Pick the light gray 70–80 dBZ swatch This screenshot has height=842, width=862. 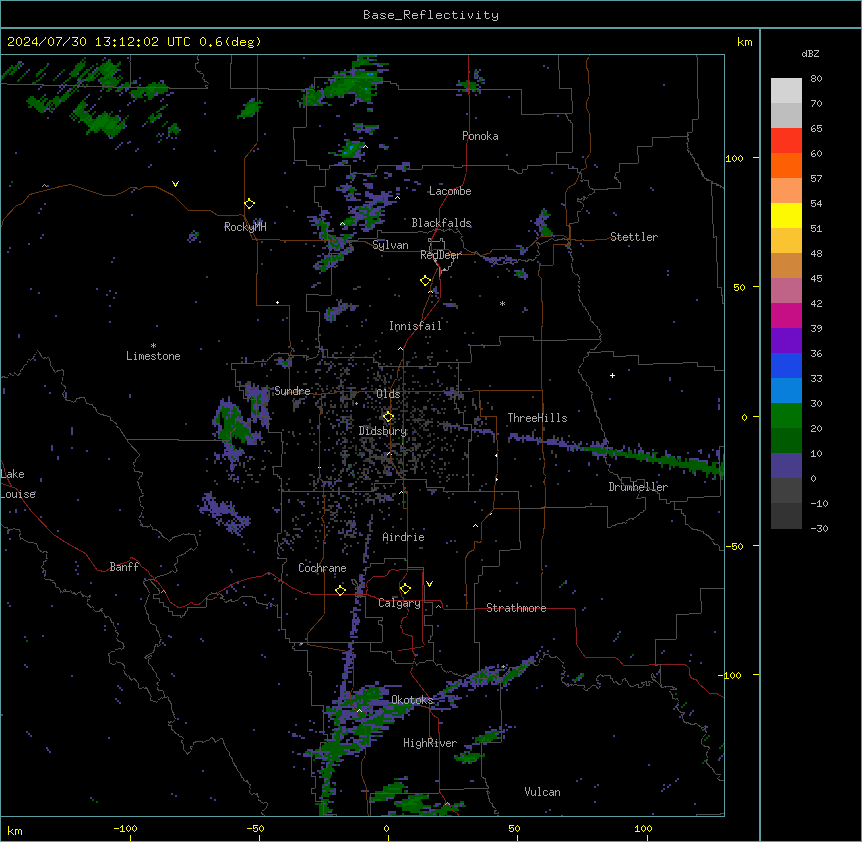pyautogui.click(x=786, y=91)
